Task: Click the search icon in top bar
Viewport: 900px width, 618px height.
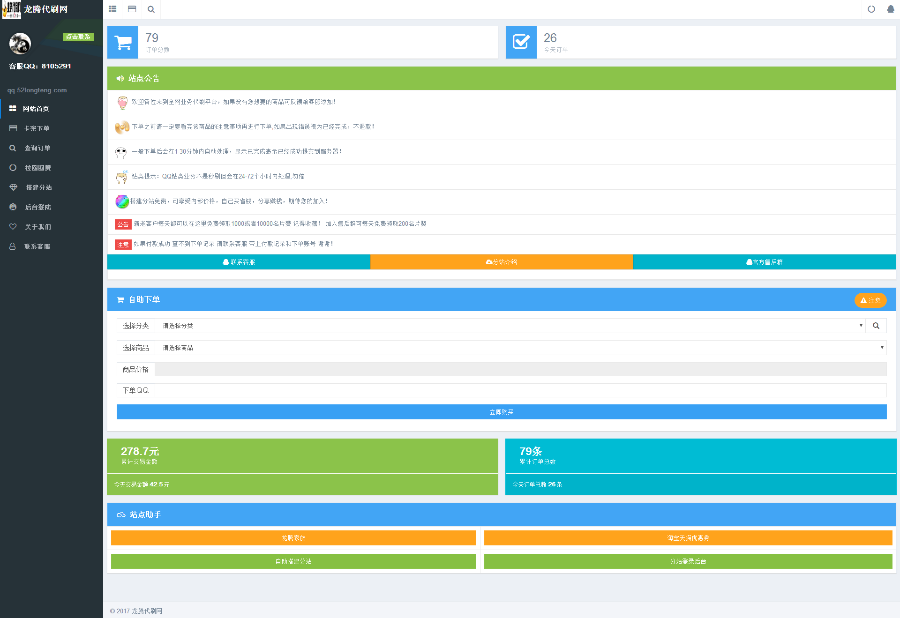Action: click(151, 9)
